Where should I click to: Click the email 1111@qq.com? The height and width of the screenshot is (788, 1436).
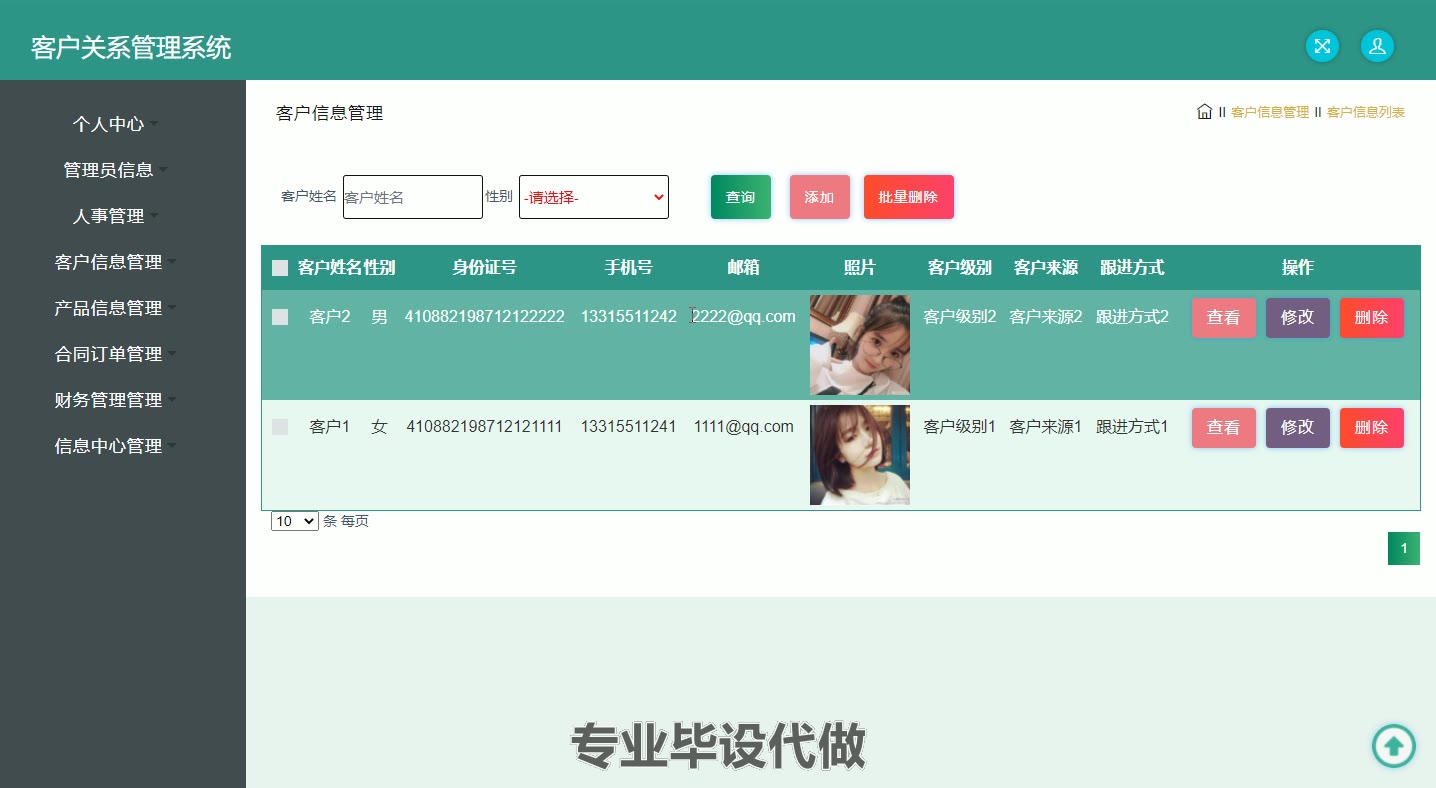coord(744,427)
